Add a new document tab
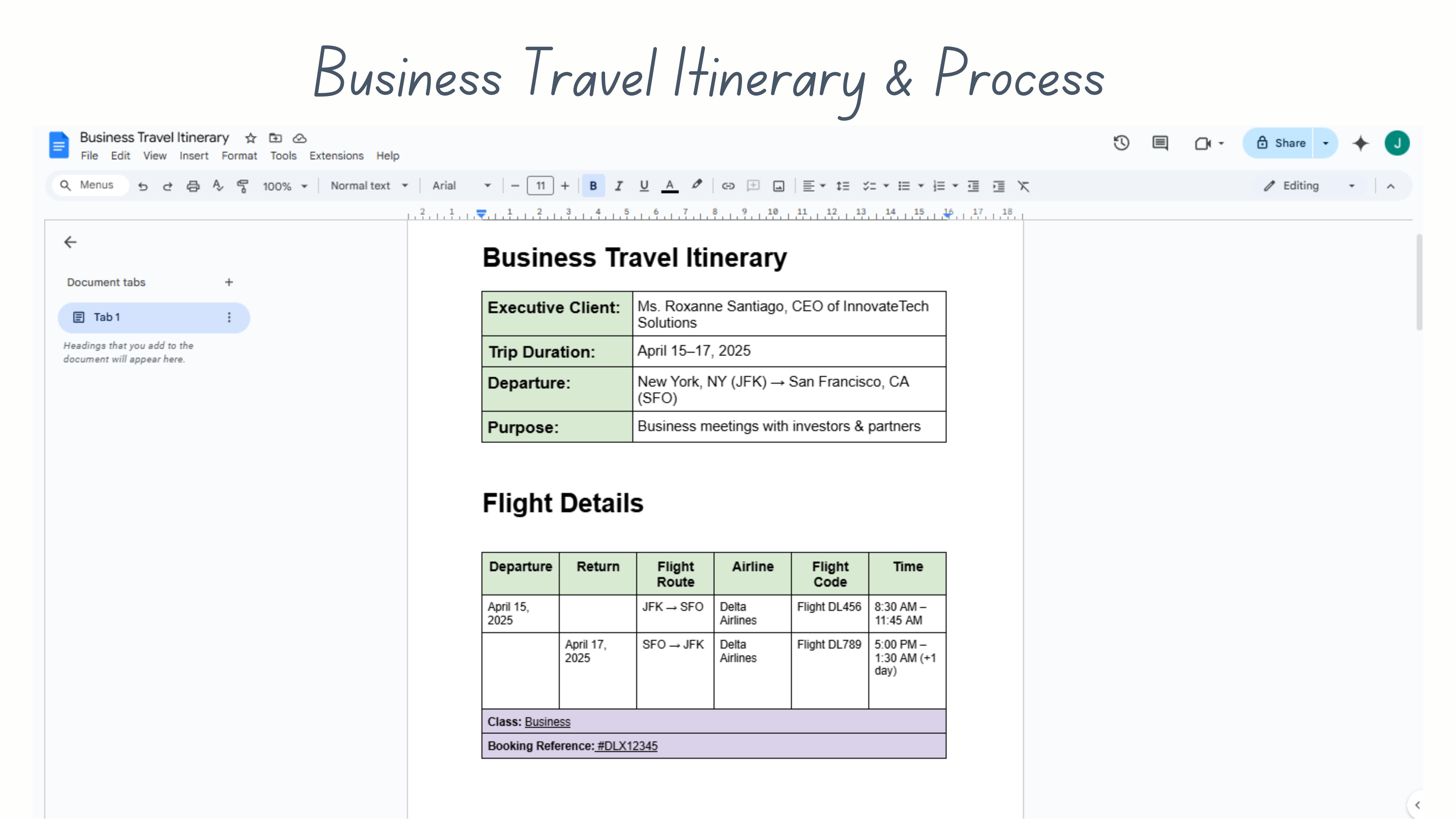The image size is (1456, 819). 229,282
